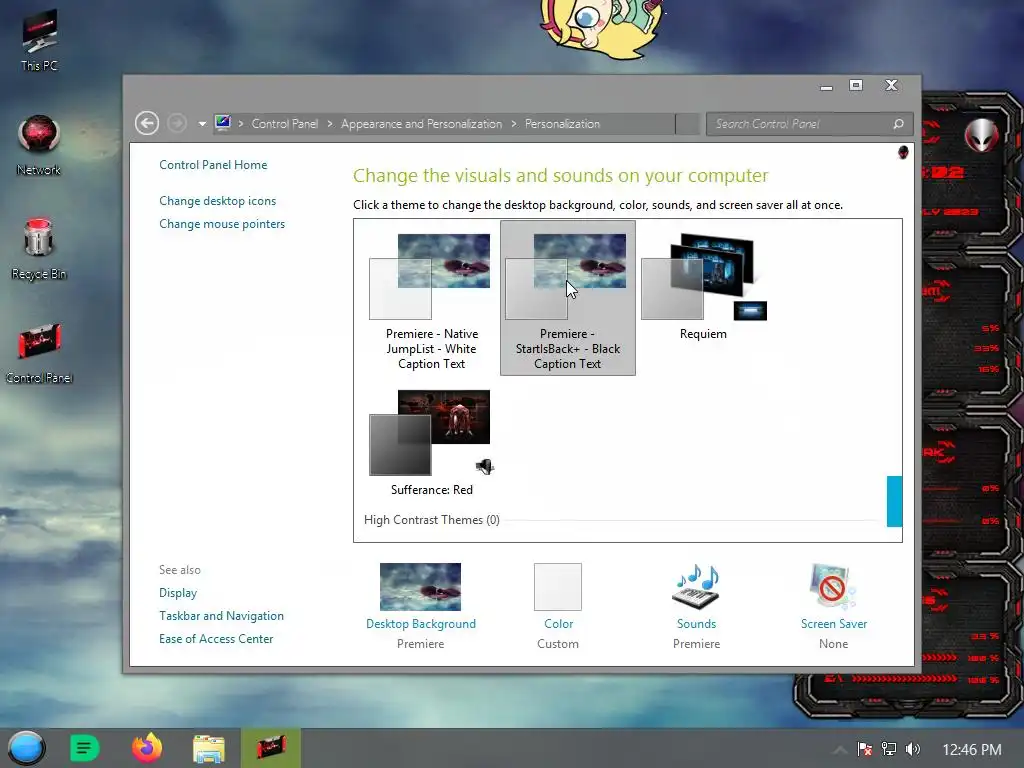Screen dimensions: 1024x768
Task: Launch Firefox from the taskbar
Action: pos(147,748)
